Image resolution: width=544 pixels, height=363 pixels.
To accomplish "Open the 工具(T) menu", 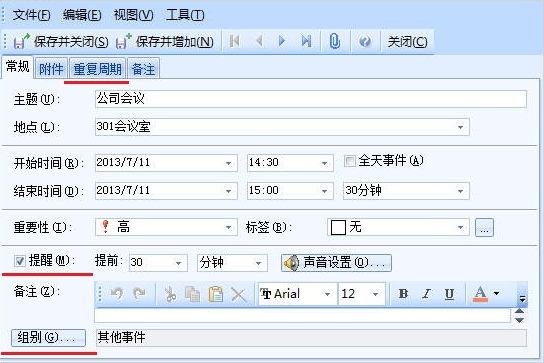I will [x=185, y=15].
